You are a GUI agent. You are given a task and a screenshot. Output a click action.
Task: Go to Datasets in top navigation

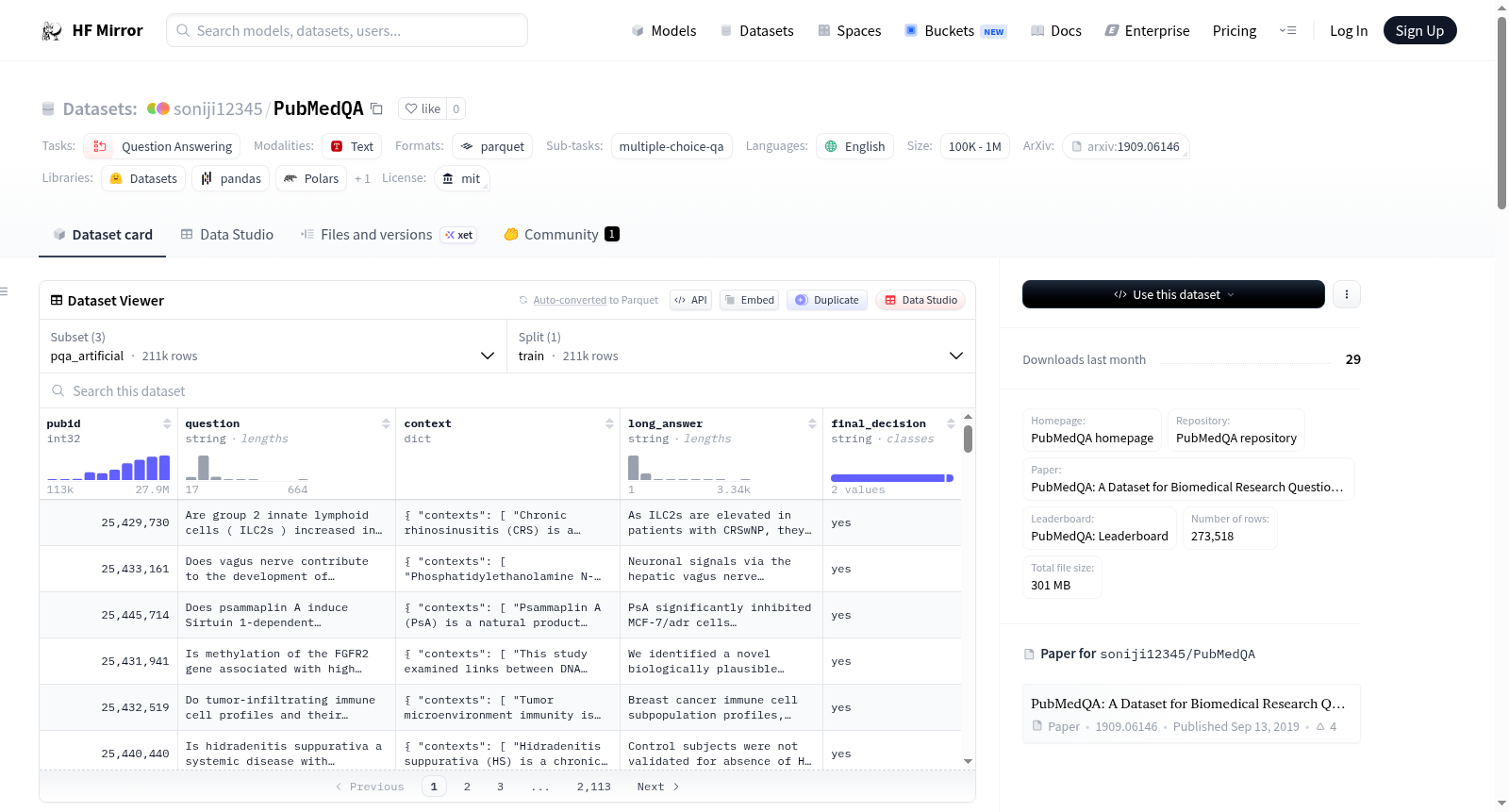[x=756, y=31]
